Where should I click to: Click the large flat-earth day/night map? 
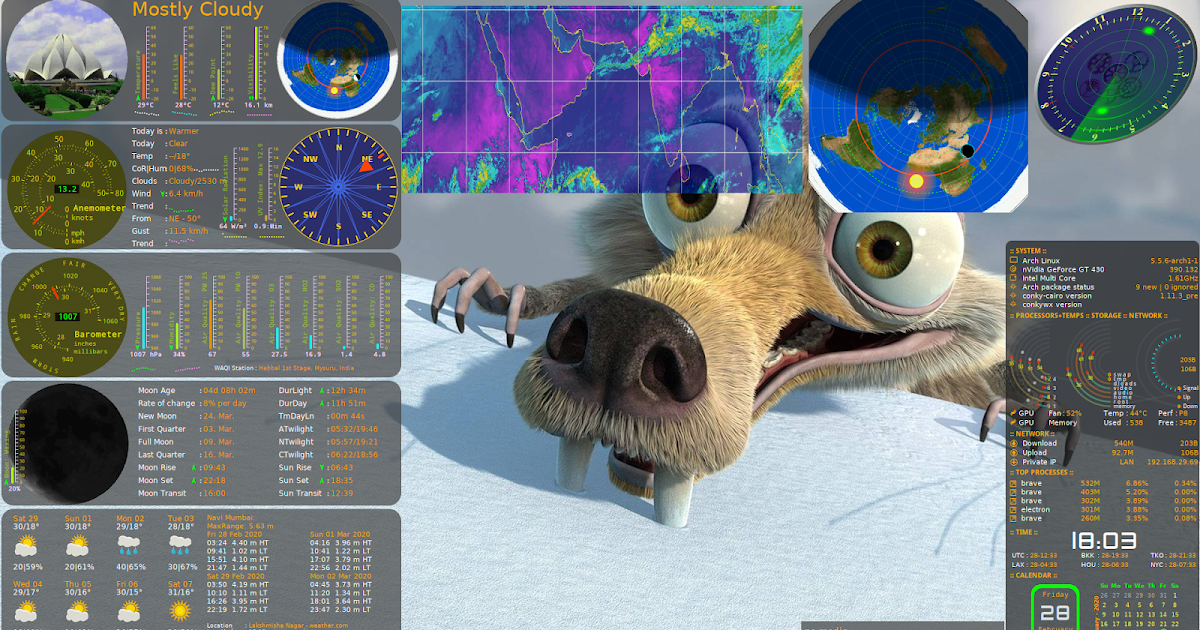[918, 107]
